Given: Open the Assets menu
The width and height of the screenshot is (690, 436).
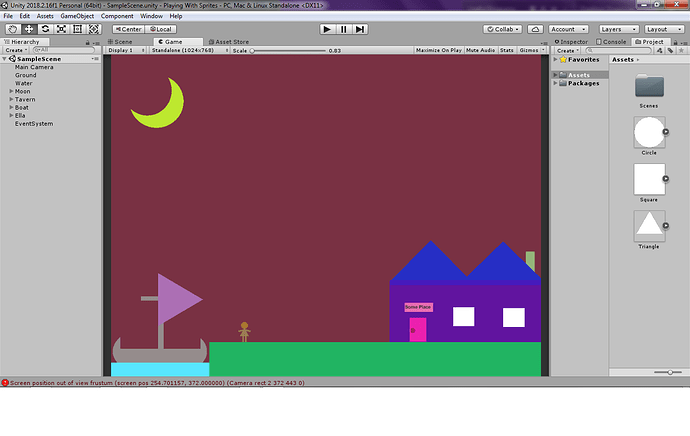Looking at the screenshot, I should pyautogui.click(x=45, y=16).
